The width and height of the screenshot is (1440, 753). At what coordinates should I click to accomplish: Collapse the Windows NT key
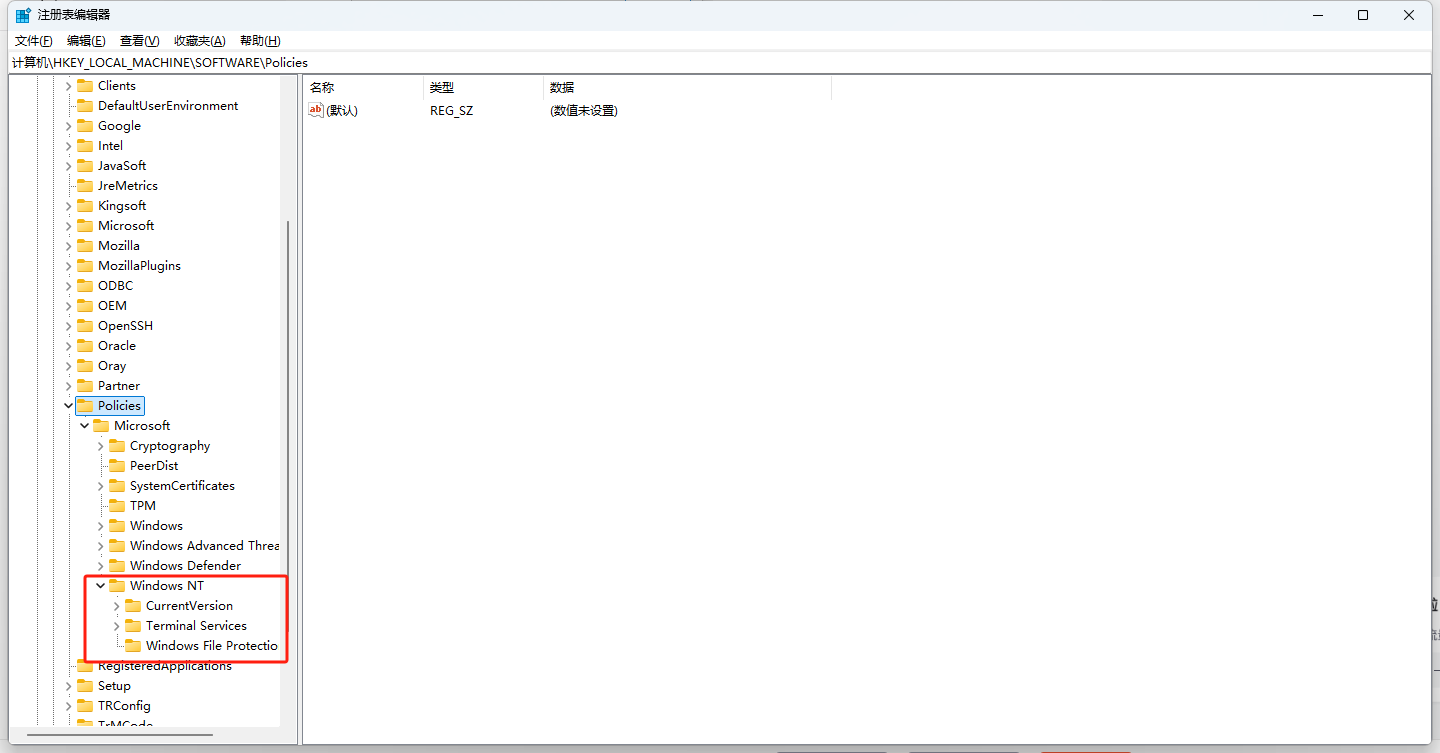click(100, 586)
